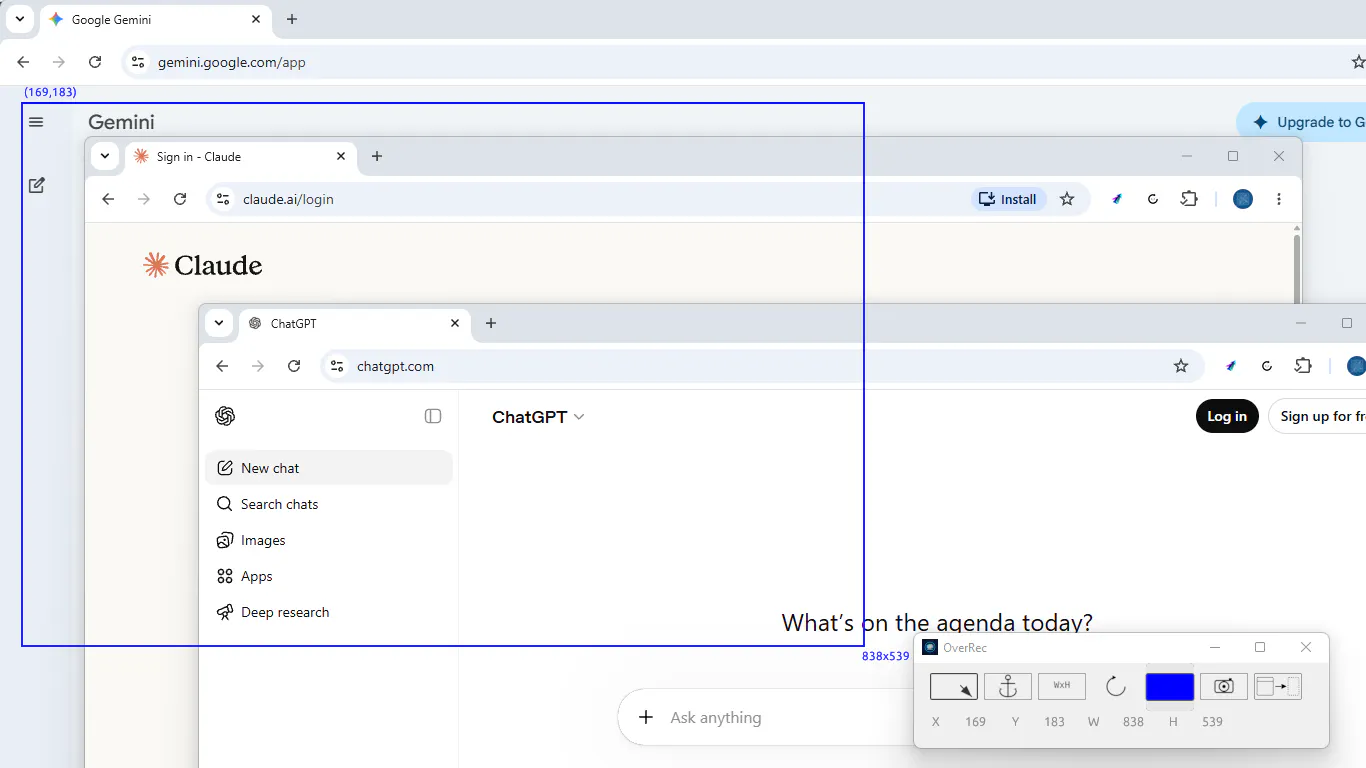1366x768 pixels.
Task: Click the window-to-region button in OverRec
Action: point(1278,686)
